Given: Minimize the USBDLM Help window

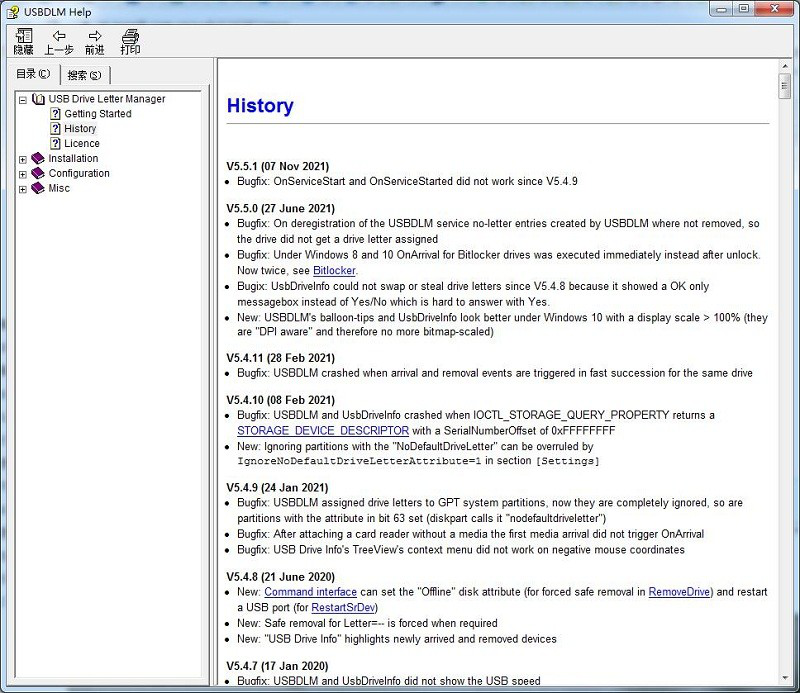Looking at the screenshot, I should pos(721,9).
